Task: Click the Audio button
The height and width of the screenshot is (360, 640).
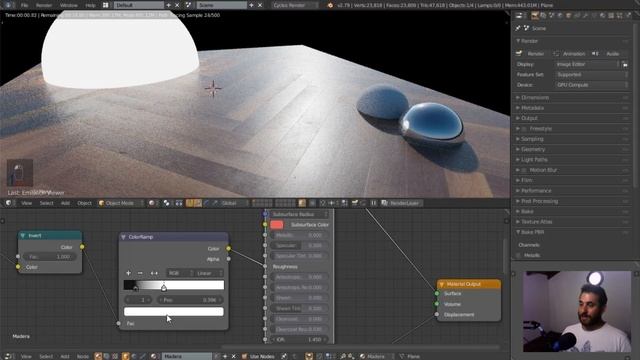Action: pos(609,53)
